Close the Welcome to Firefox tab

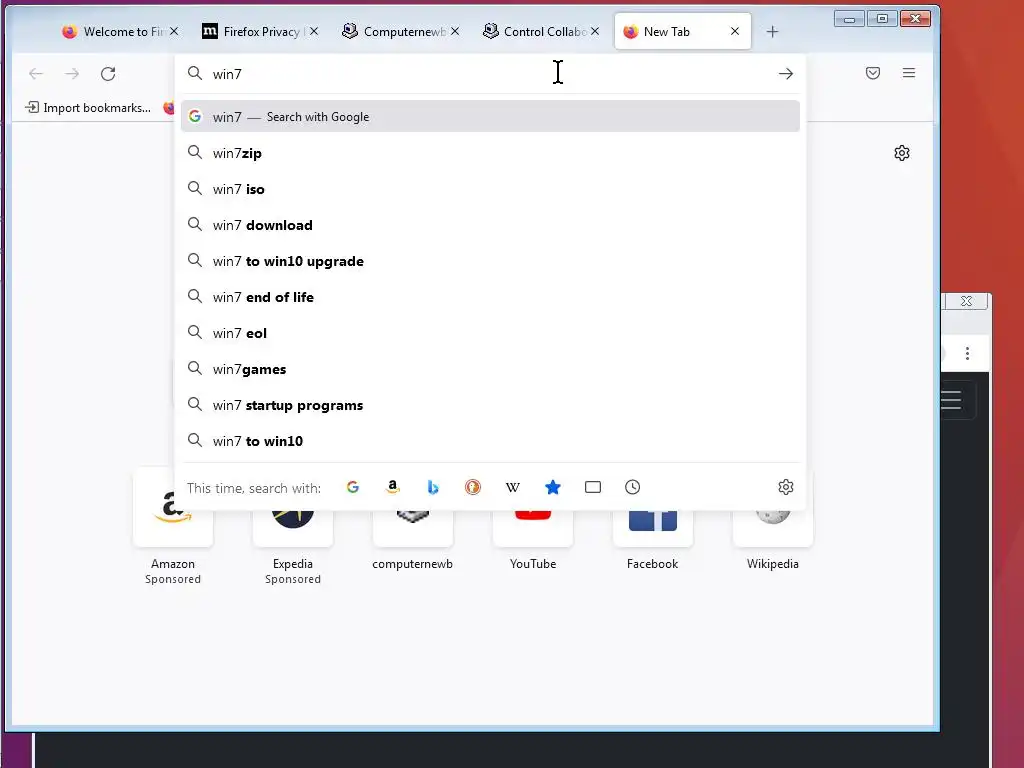(174, 31)
